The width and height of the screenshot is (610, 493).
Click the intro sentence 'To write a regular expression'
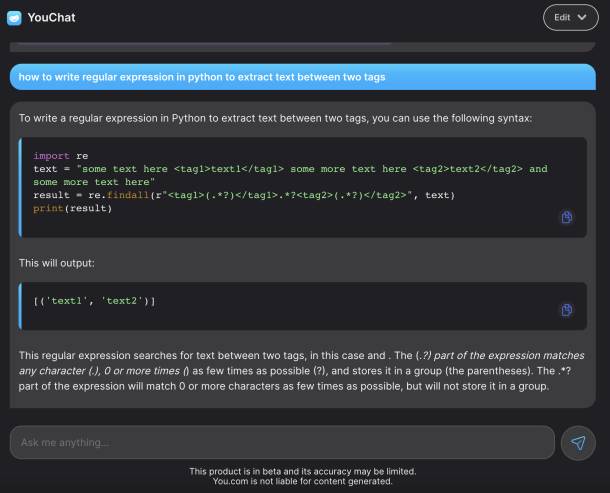click(275, 118)
